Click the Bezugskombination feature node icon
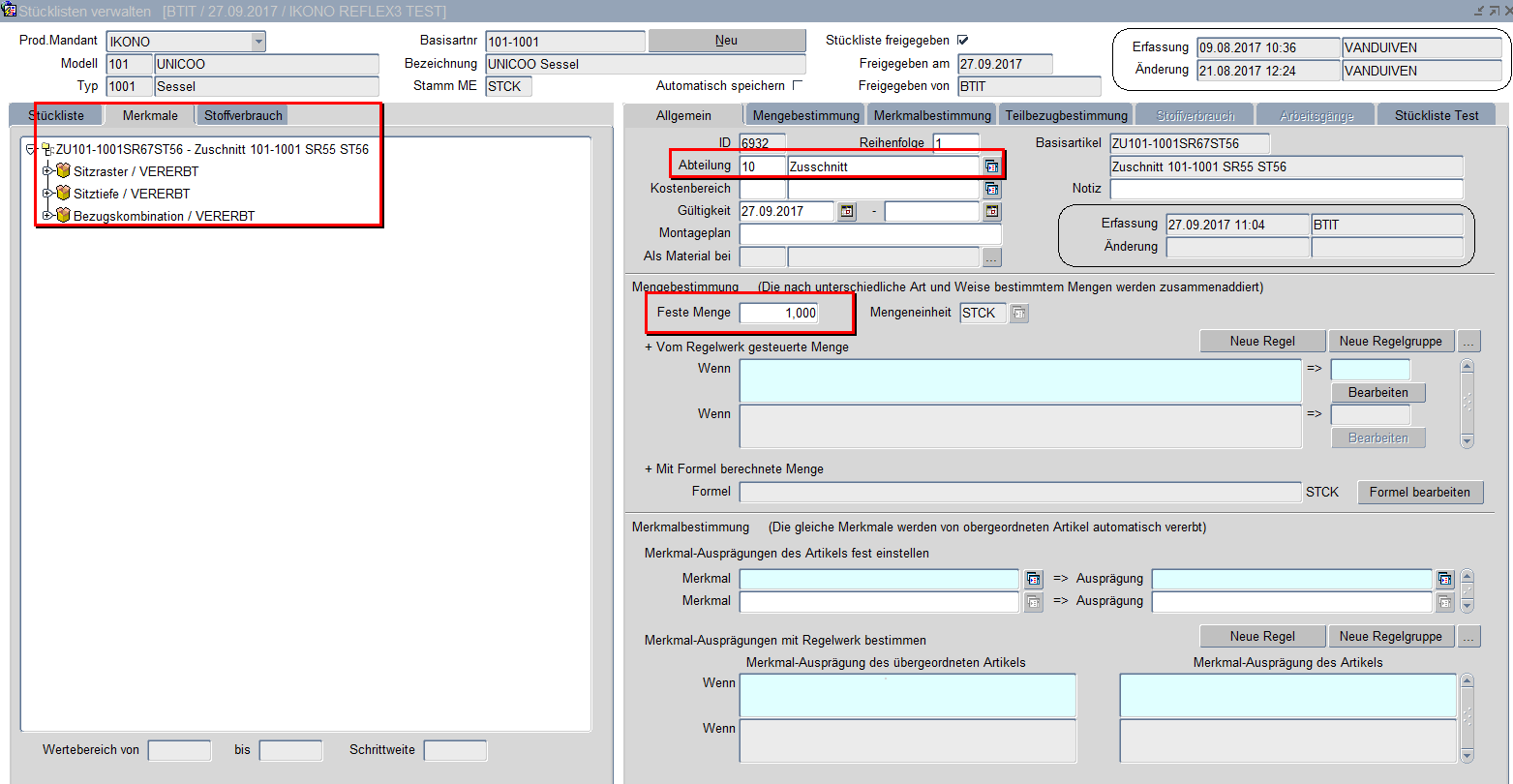 pyautogui.click(x=64, y=216)
